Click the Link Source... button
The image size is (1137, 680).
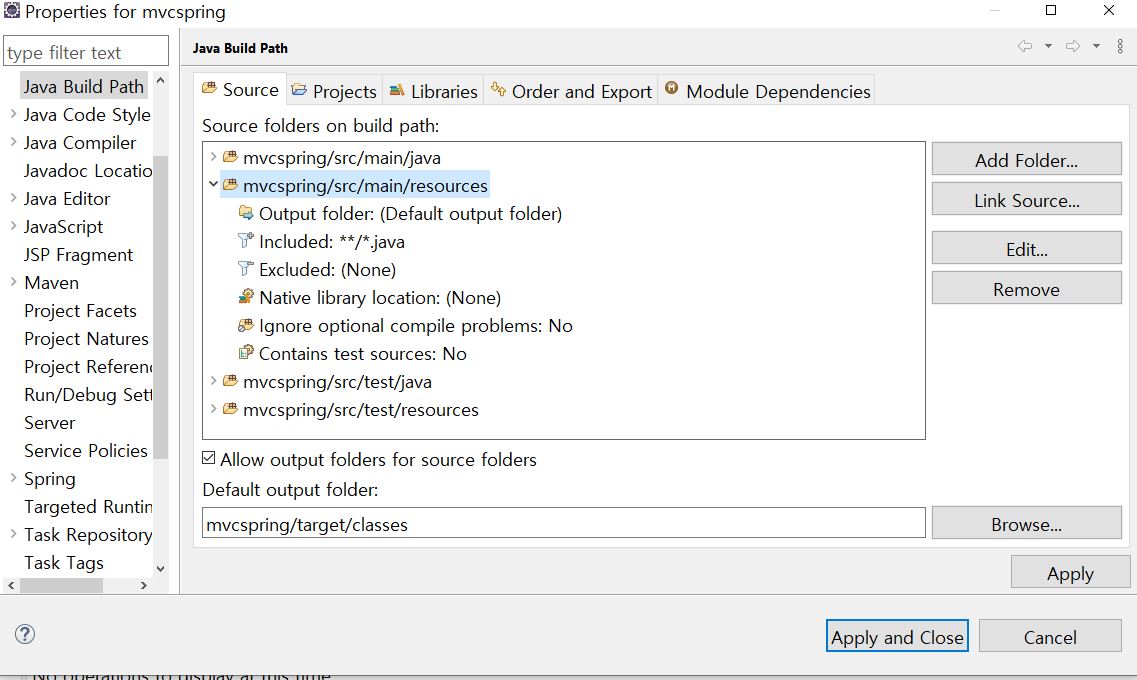[x=1026, y=199]
